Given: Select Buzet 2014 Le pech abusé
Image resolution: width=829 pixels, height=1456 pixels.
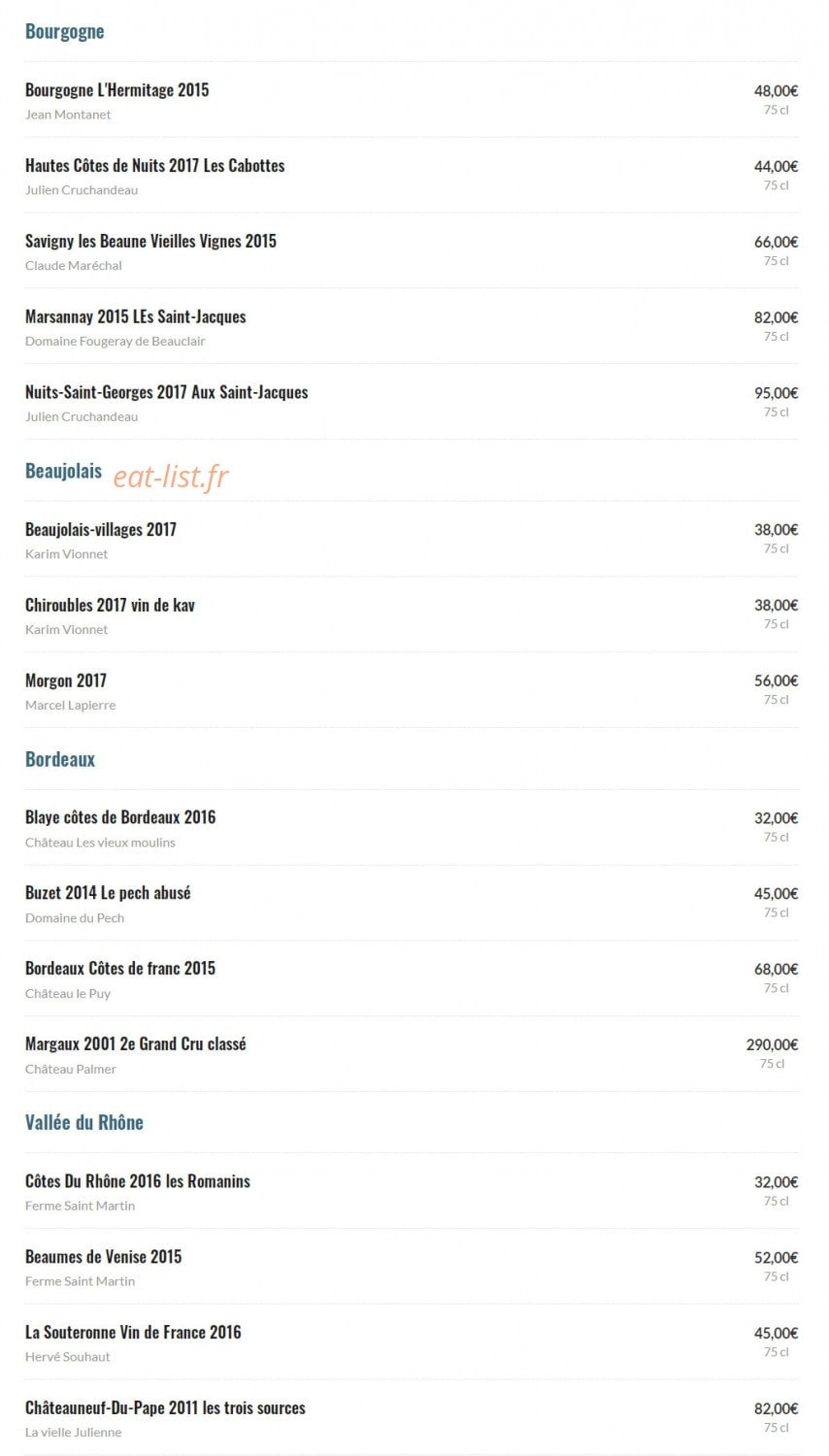Looking at the screenshot, I should pyautogui.click(x=108, y=894).
